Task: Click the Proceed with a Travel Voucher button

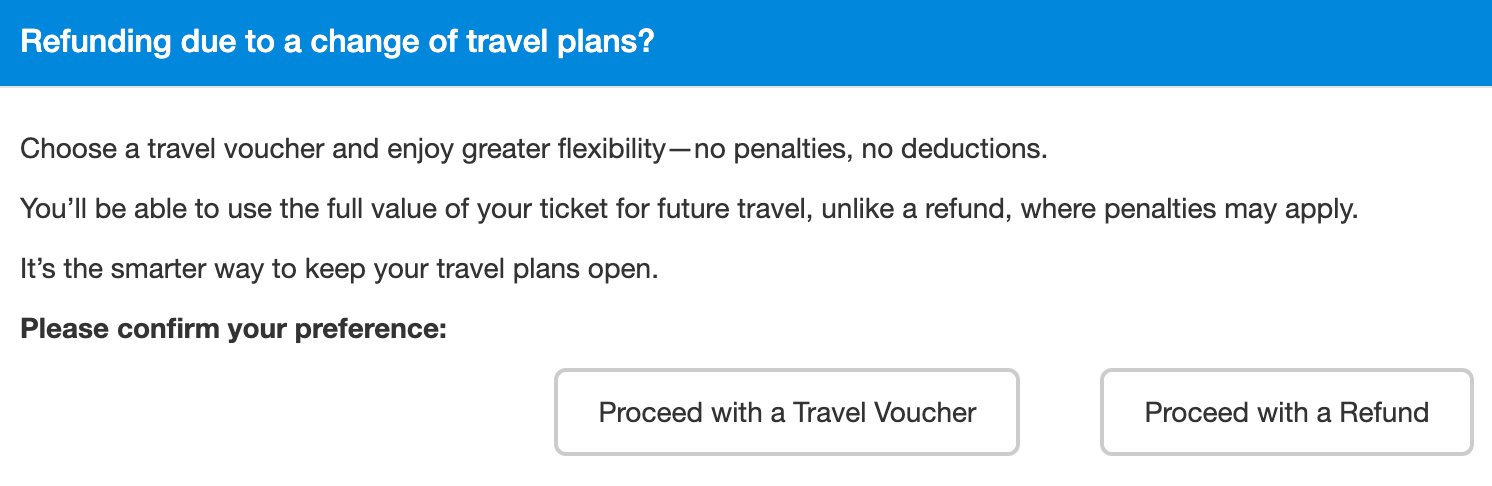Action: coord(786,412)
